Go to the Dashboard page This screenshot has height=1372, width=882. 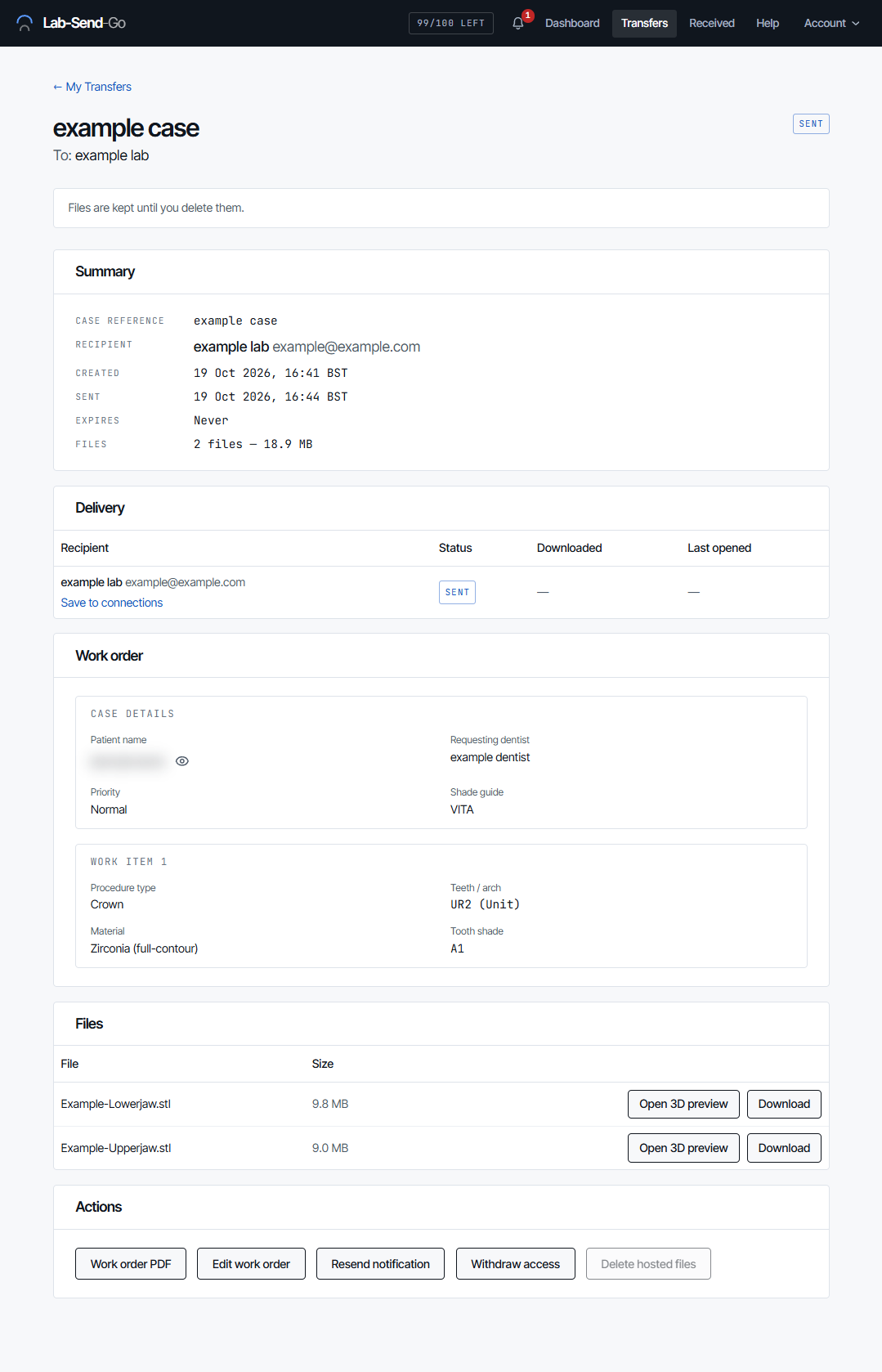[572, 23]
